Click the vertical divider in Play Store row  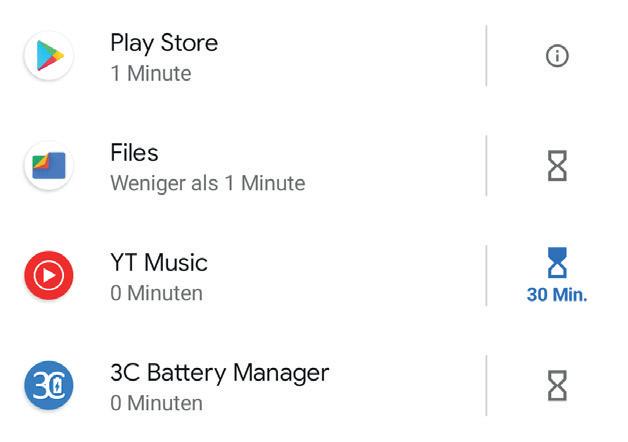pos(487,56)
